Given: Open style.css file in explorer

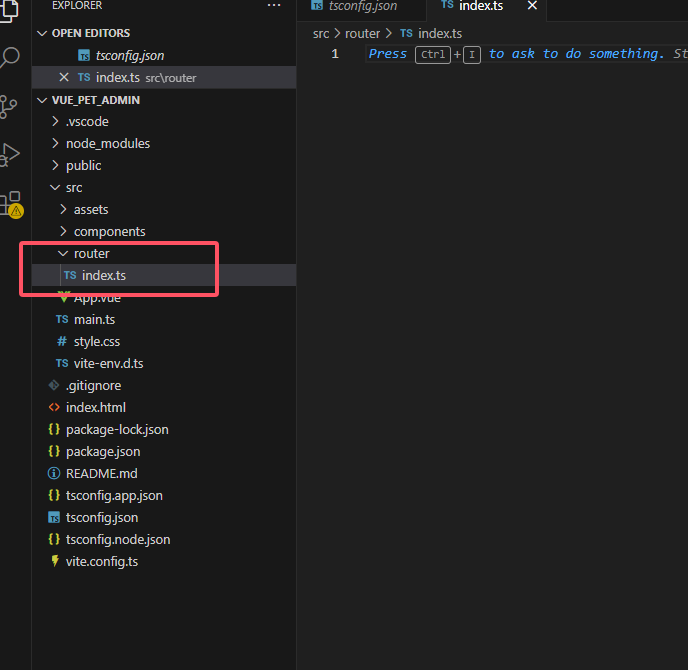Looking at the screenshot, I should click(x=164, y=341).
